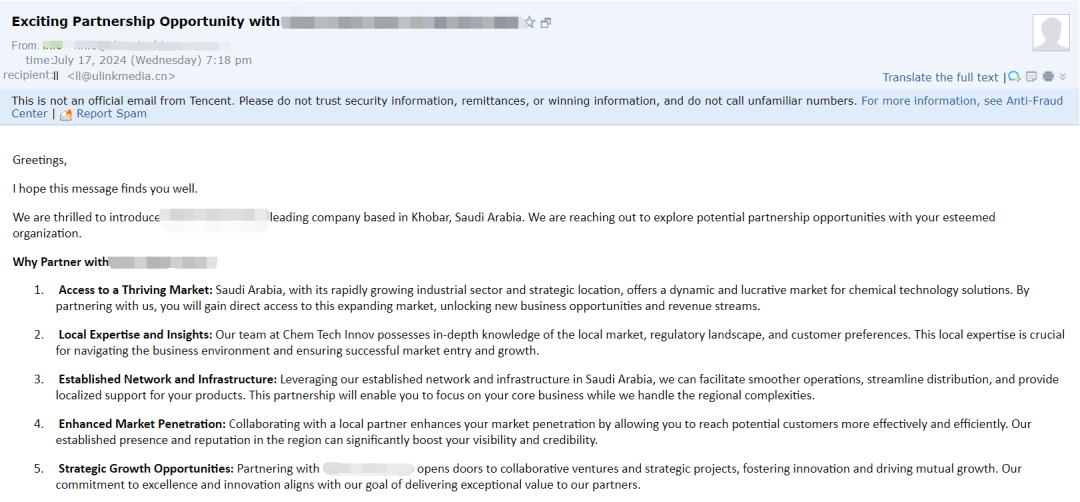Click the sender name in From field
1080x502 pixels.
coord(54,45)
